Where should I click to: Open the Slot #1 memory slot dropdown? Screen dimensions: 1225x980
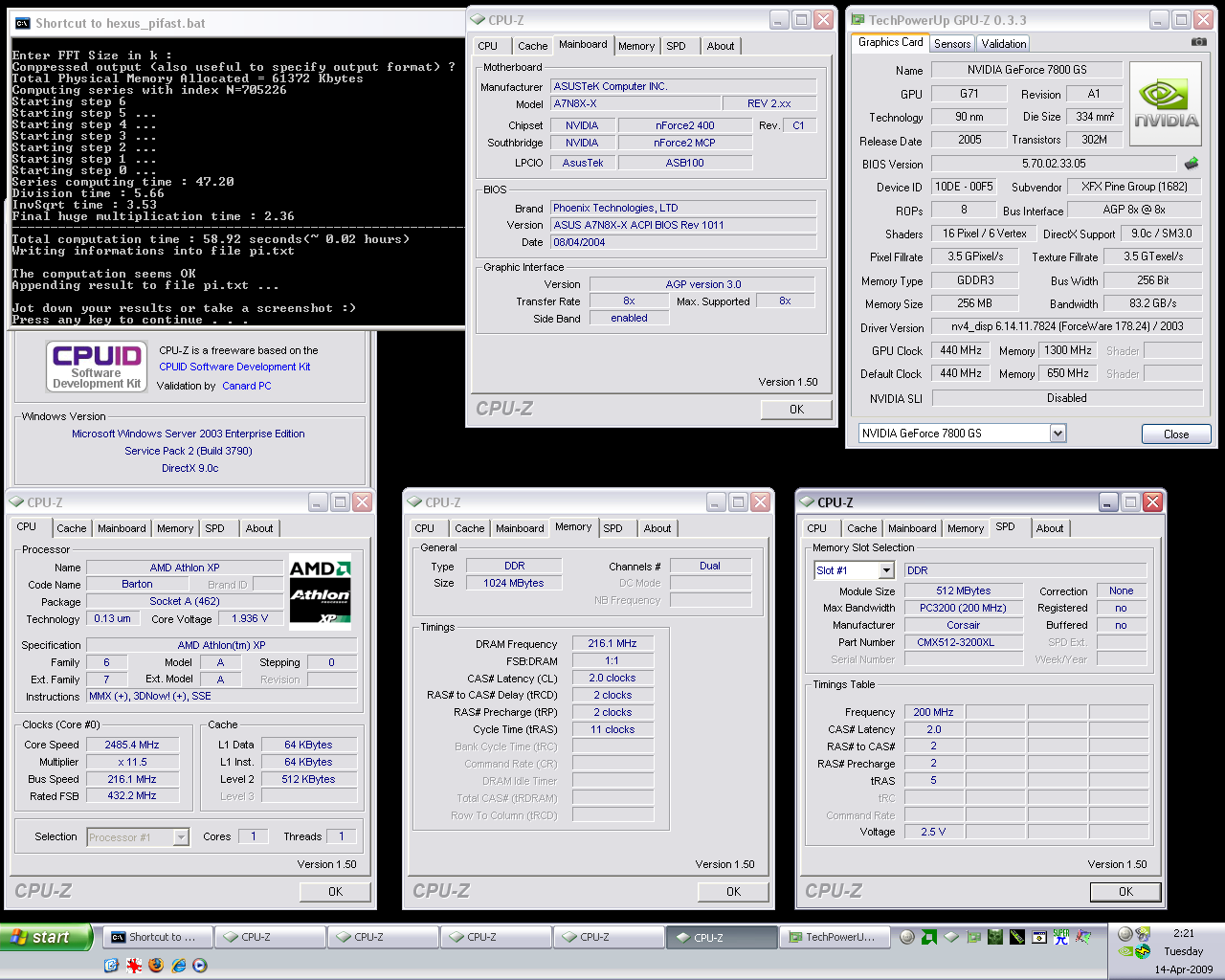pos(886,570)
